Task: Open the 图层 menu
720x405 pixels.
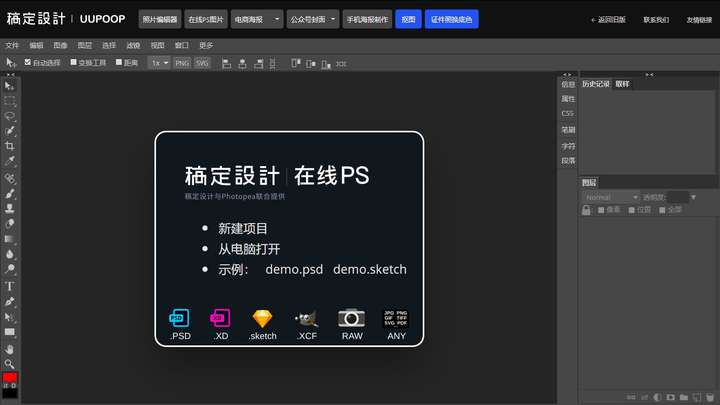Action: click(x=85, y=45)
